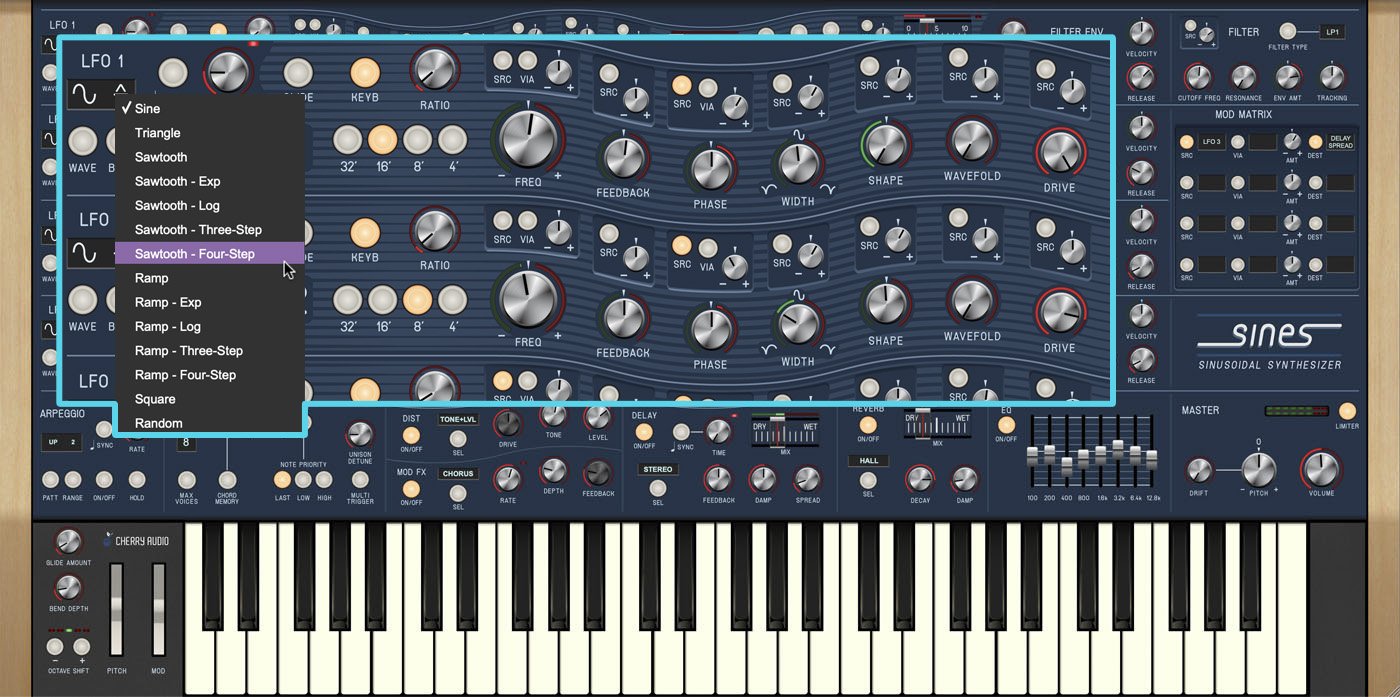The width and height of the screenshot is (1400, 697).
Task: Select the CHORUS mod effect label
Action: coord(458,474)
